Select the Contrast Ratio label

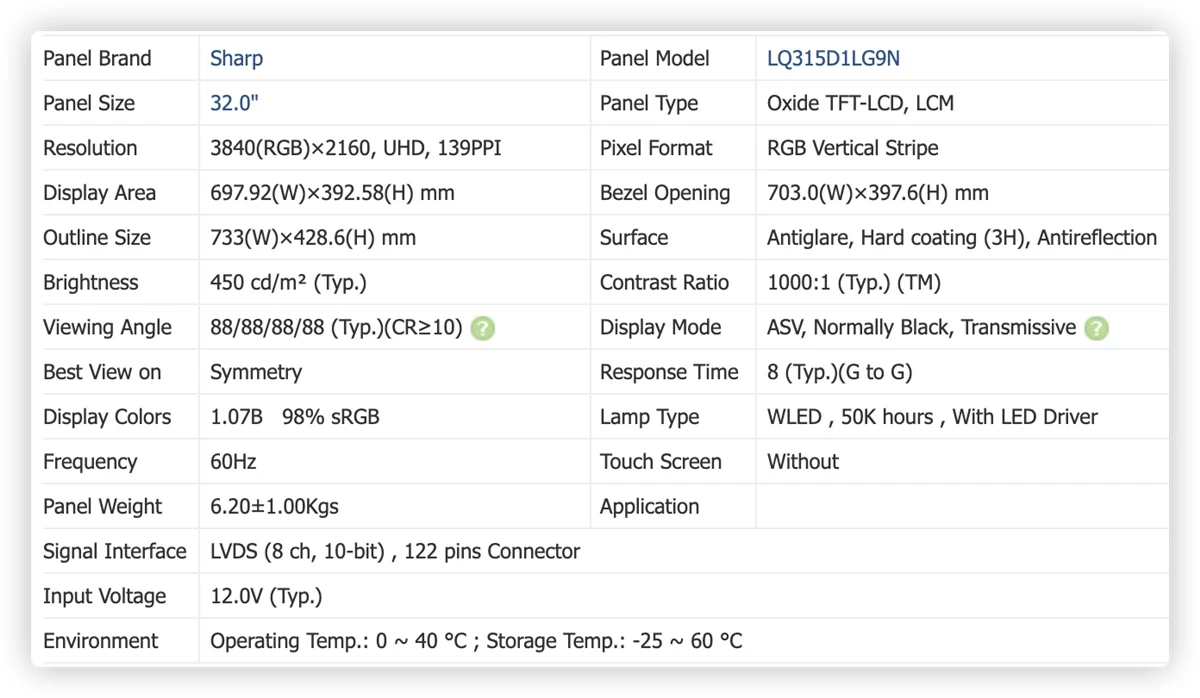click(x=664, y=283)
